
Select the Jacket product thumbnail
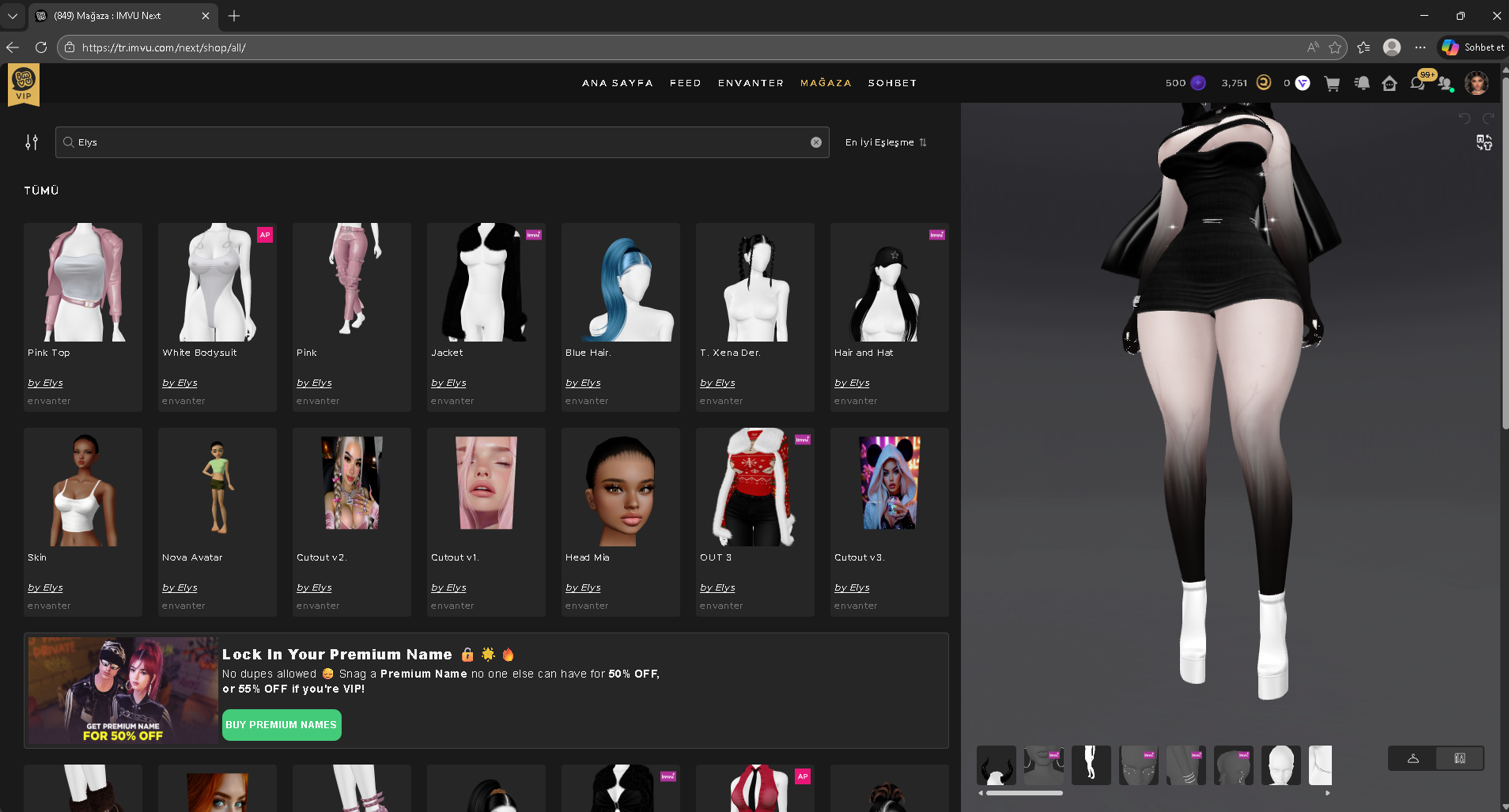pos(486,282)
